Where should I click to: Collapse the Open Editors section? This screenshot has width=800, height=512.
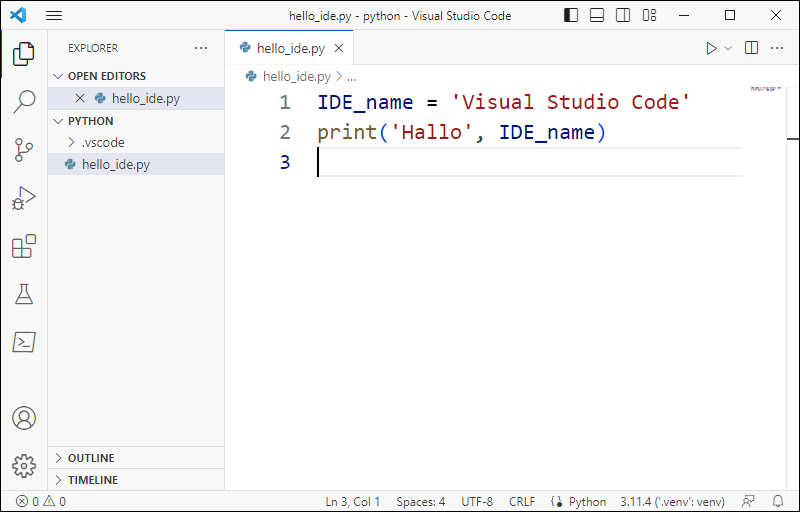136,76
